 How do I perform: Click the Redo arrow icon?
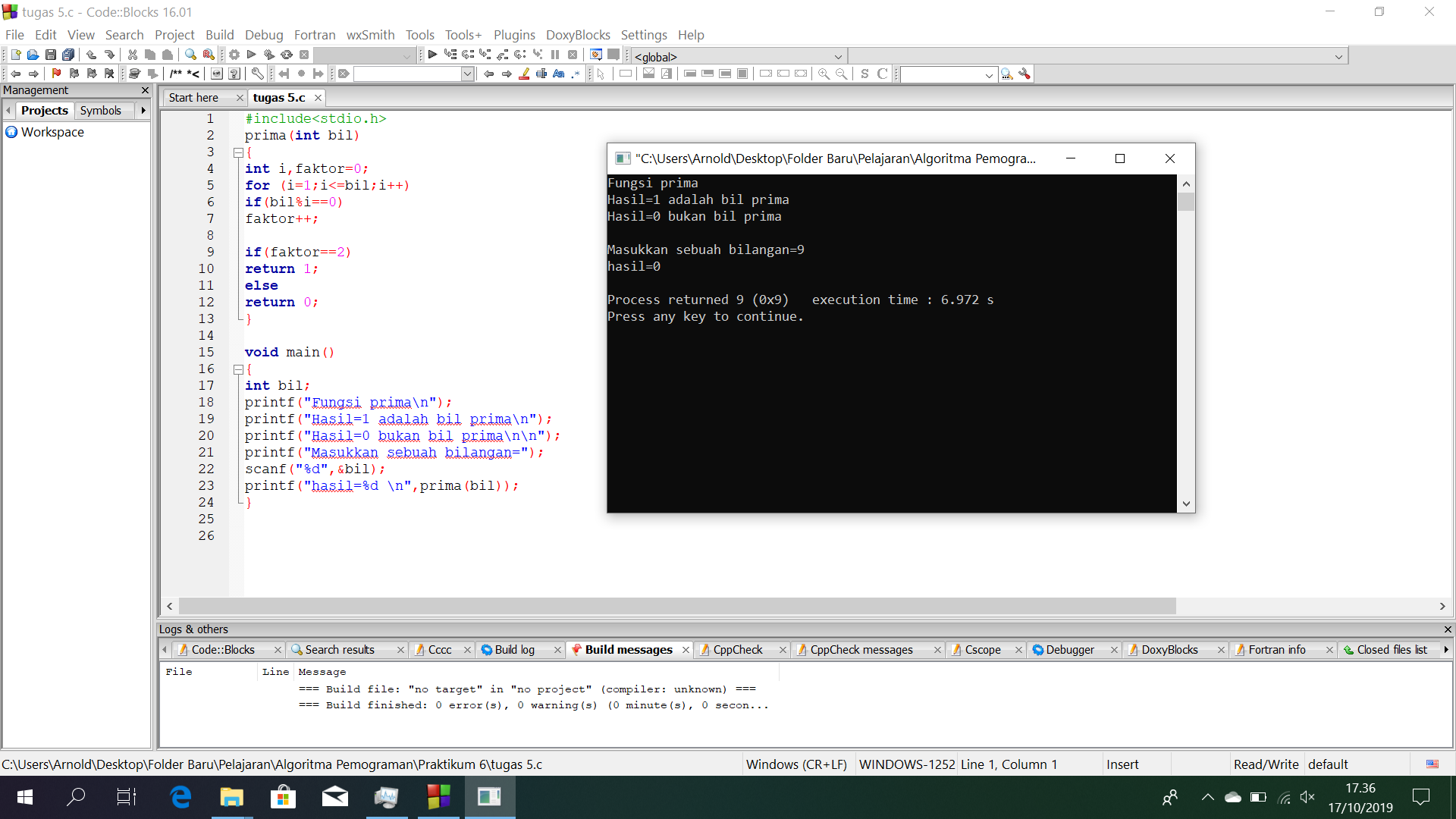(109, 55)
